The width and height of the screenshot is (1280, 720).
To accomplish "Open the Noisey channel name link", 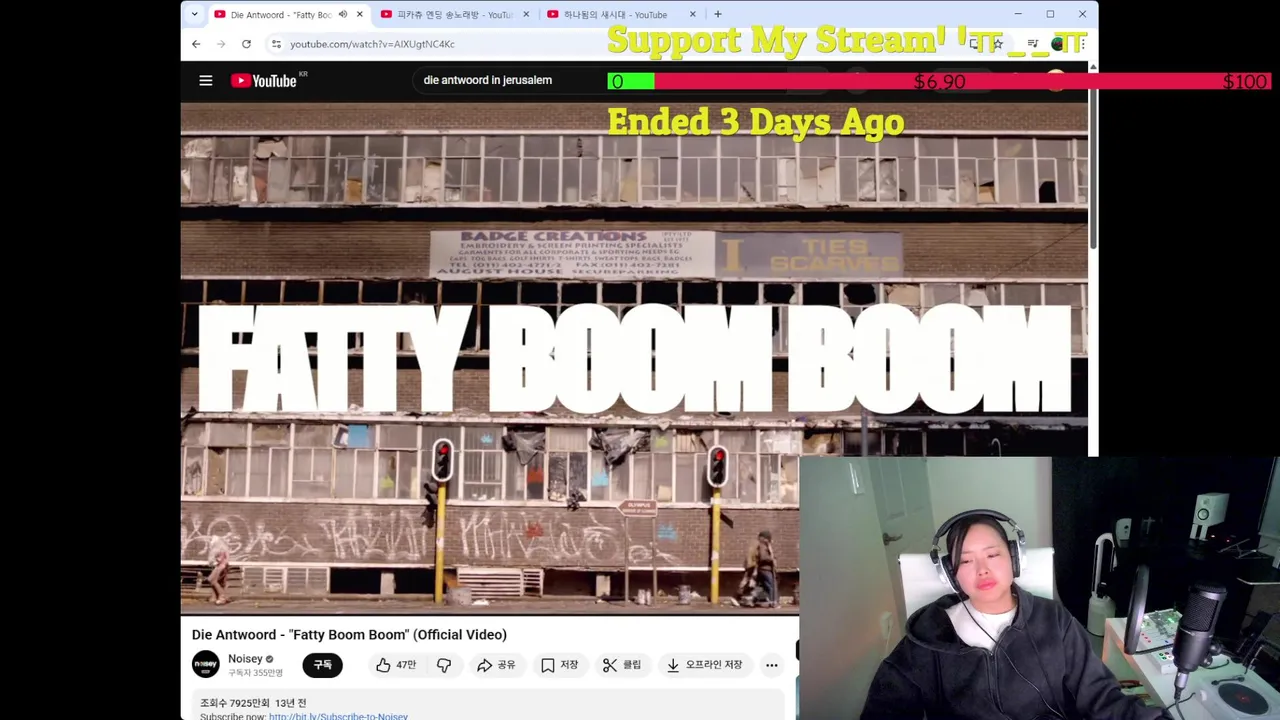I will pos(245,659).
